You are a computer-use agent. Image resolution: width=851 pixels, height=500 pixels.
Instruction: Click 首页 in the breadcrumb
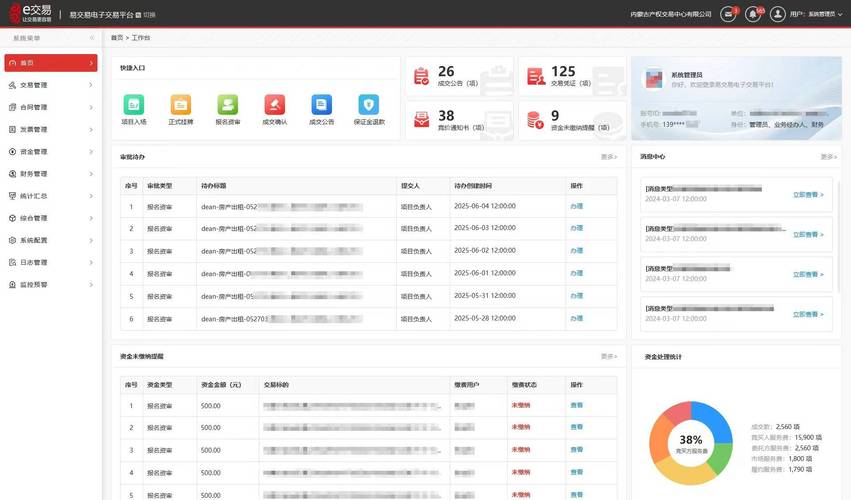pyautogui.click(x=117, y=37)
